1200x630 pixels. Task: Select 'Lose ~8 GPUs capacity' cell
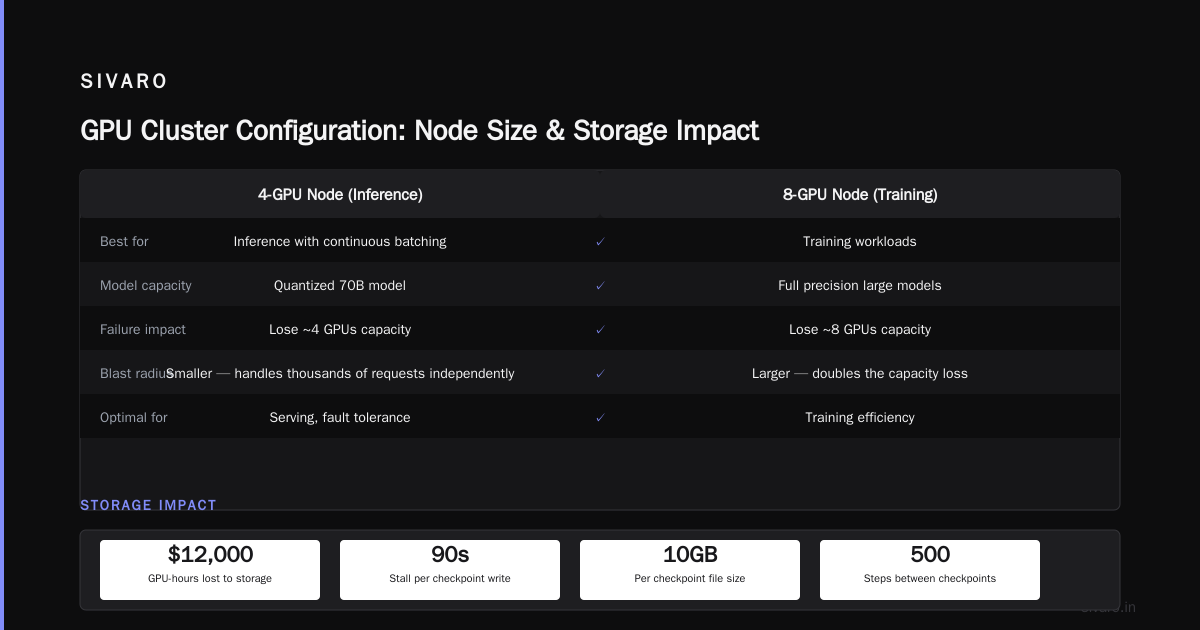pos(860,330)
